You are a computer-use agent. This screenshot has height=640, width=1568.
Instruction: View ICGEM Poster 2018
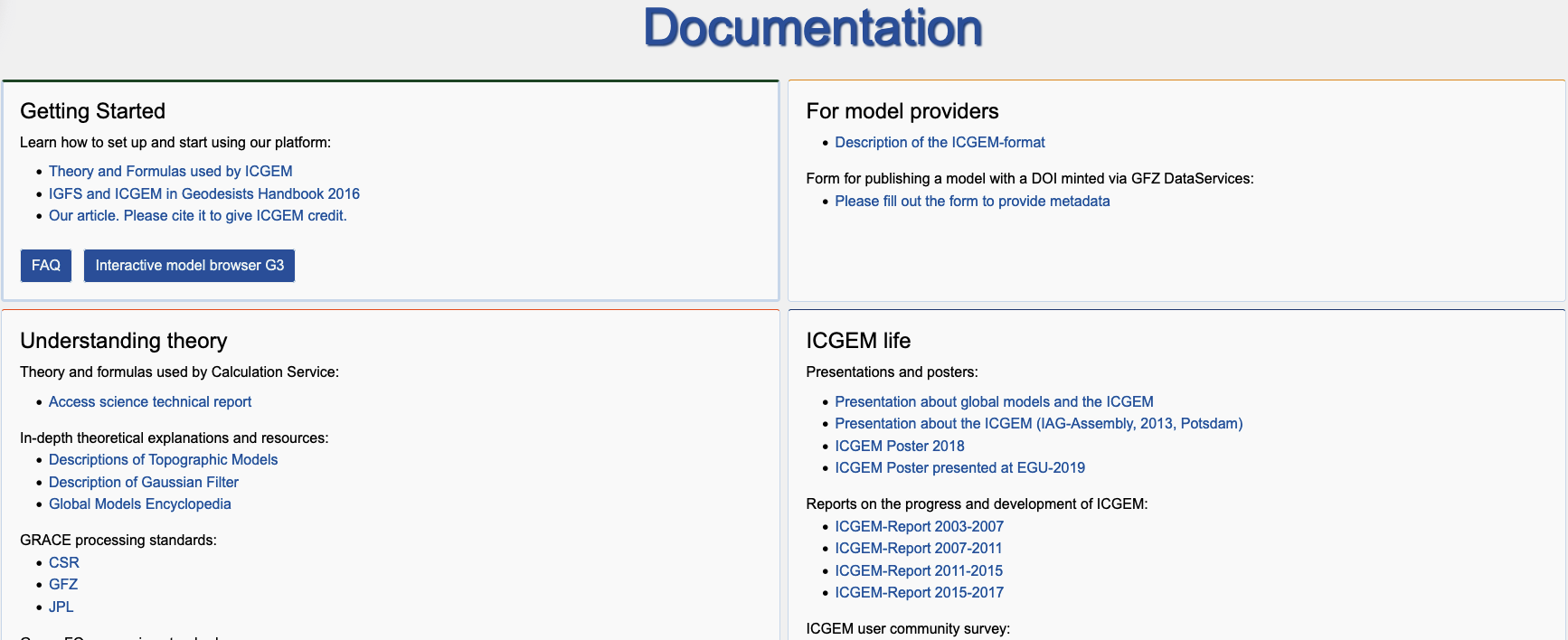(899, 447)
